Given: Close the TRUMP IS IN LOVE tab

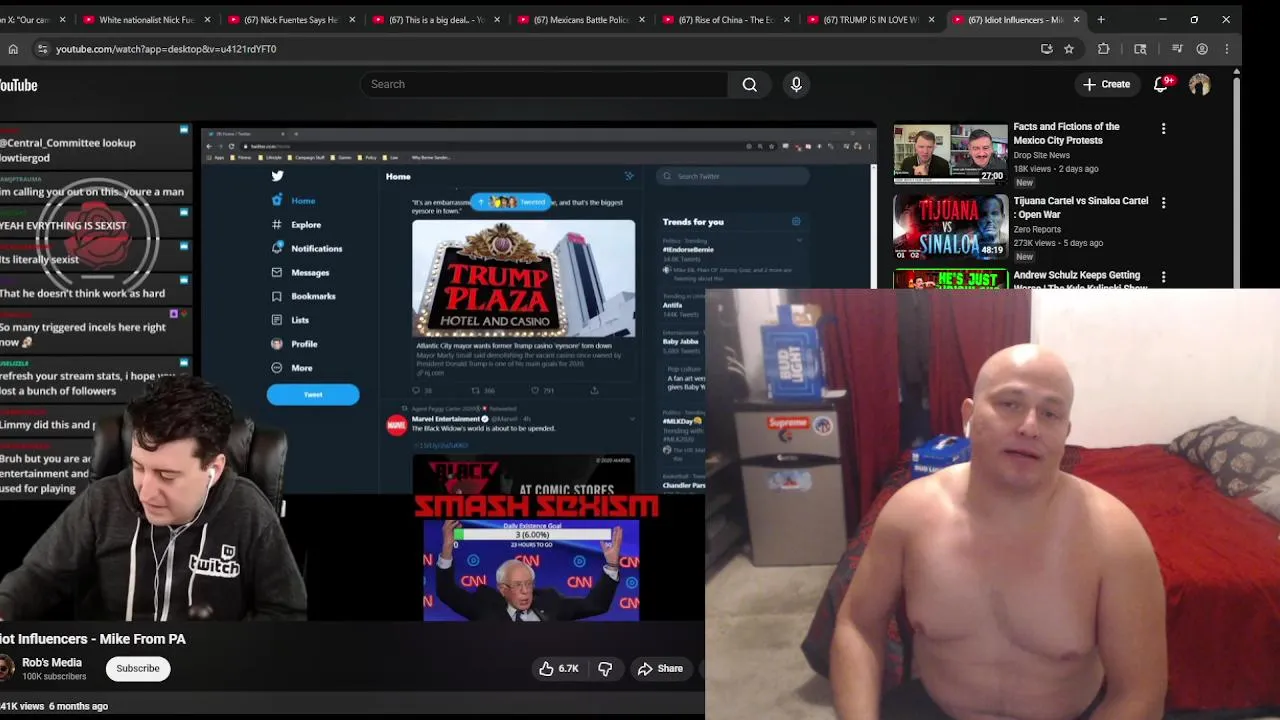Looking at the screenshot, I should click(931, 20).
